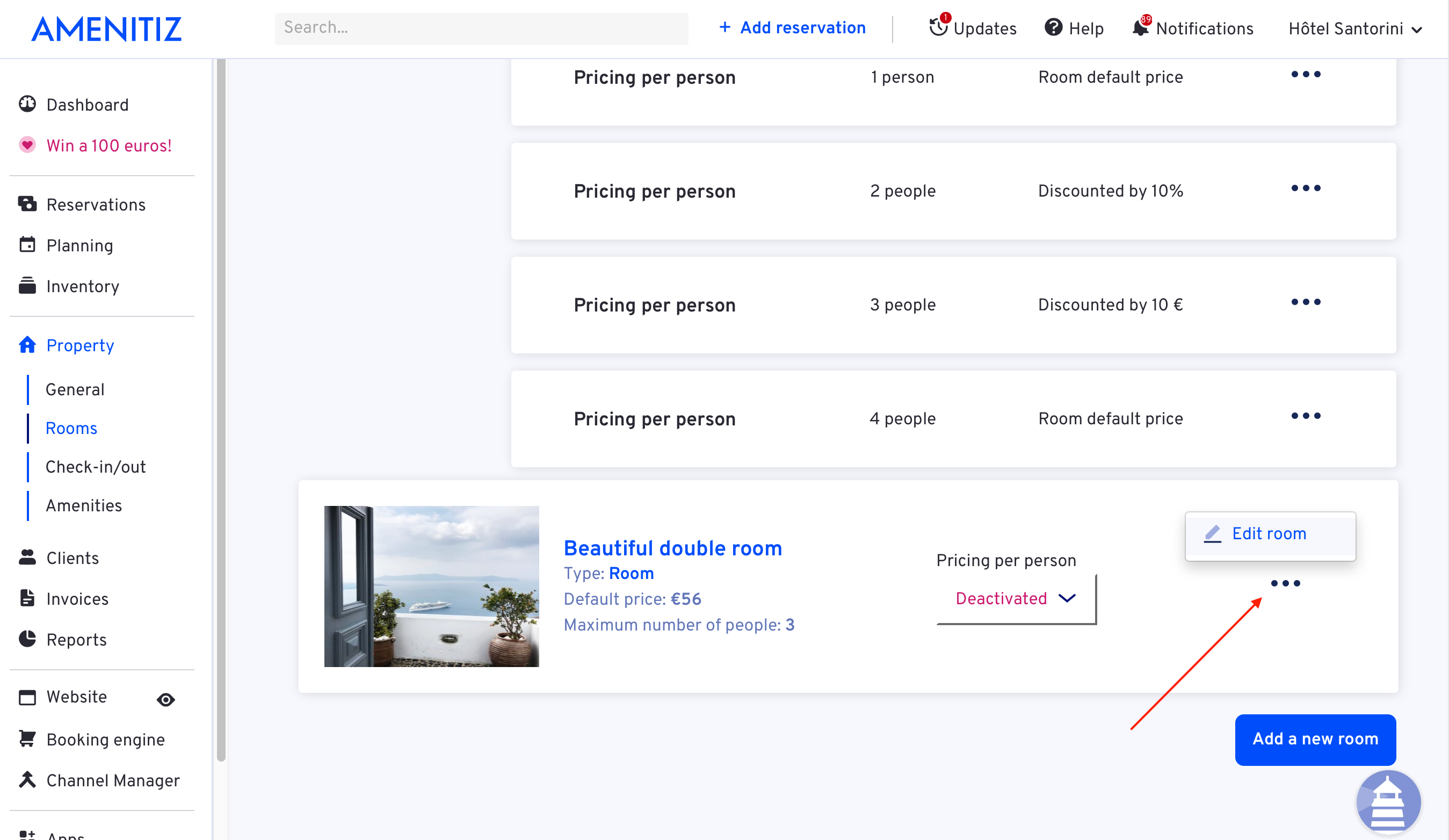The image size is (1449, 840).
Task: Open Website section
Action: pos(76,697)
